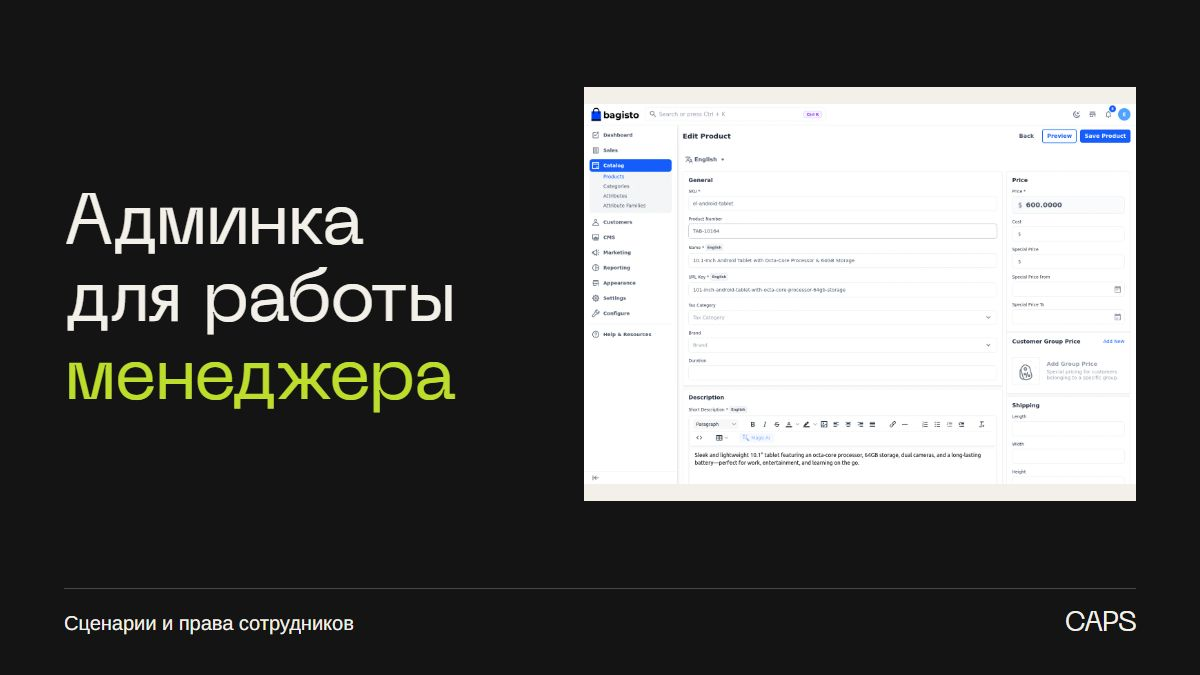This screenshot has height=675, width=1200.
Task: Click the URL Key input field
Action: 842,289
